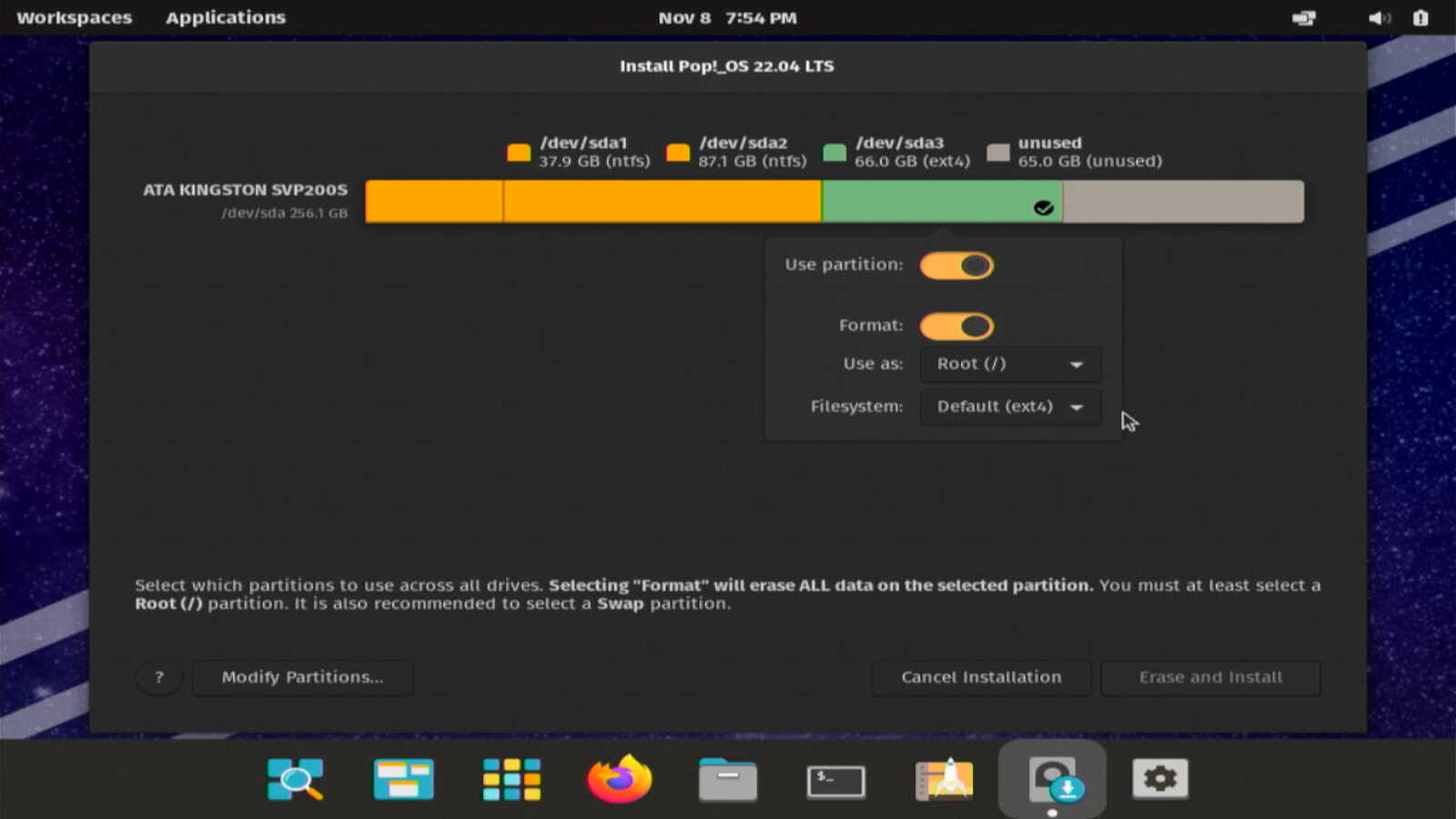Click the /dev/sda3 legend label
Image resolution: width=1456 pixels, height=819 pixels.
click(x=899, y=143)
